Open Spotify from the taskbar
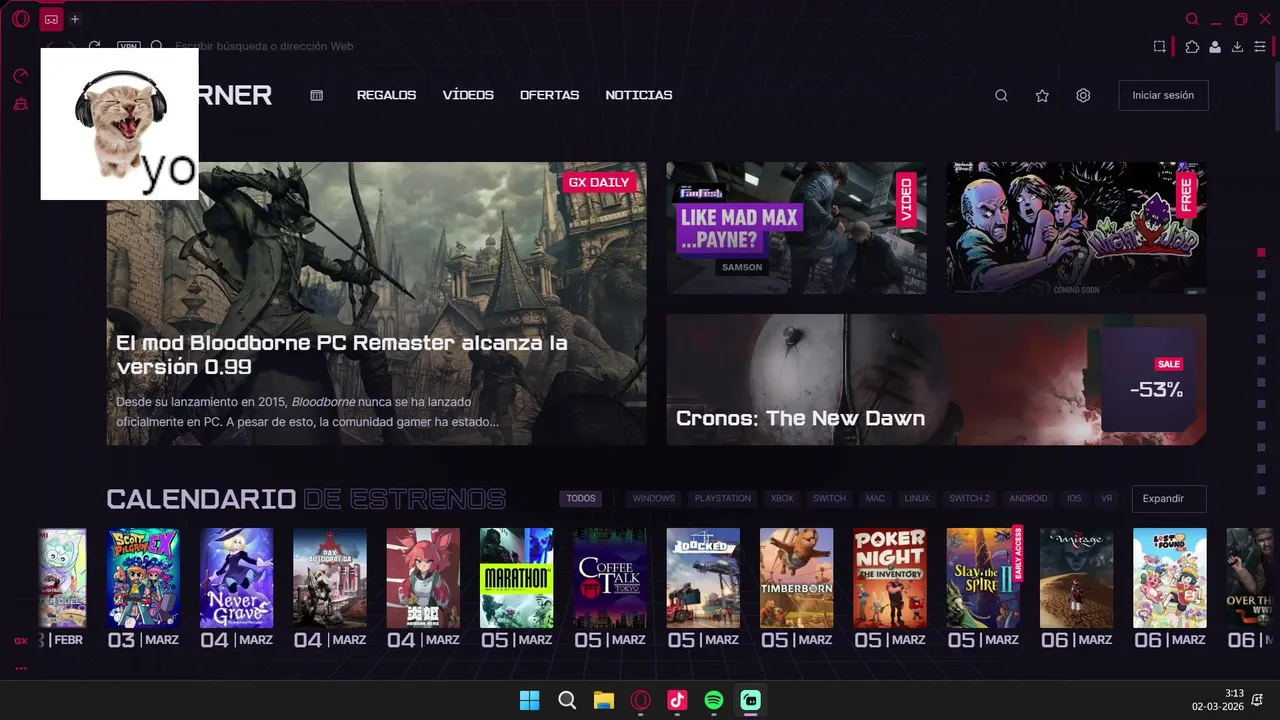This screenshot has width=1280, height=720. point(714,700)
